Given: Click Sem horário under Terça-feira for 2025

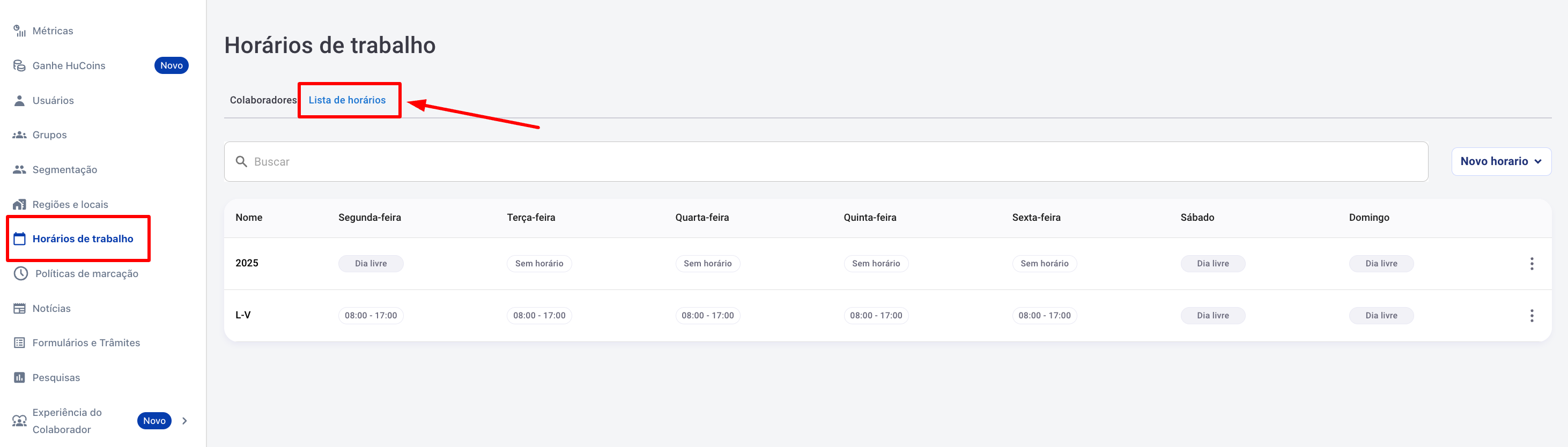Looking at the screenshot, I should pos(539,263).
